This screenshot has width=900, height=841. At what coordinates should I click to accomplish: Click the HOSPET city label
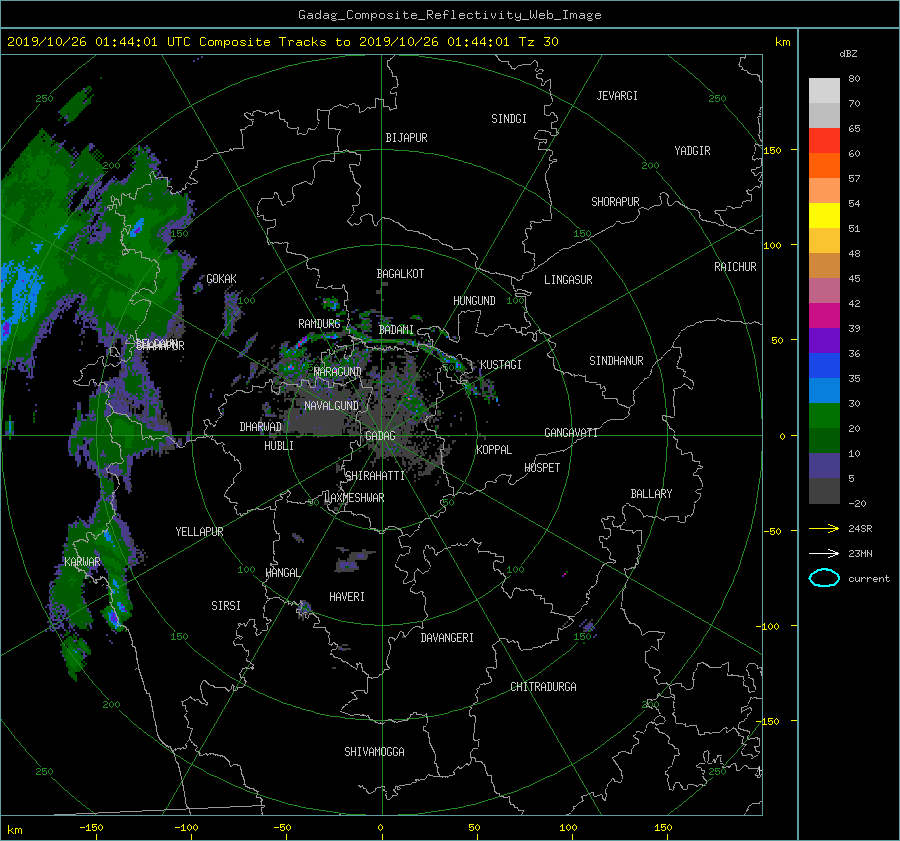coord(542,468)
